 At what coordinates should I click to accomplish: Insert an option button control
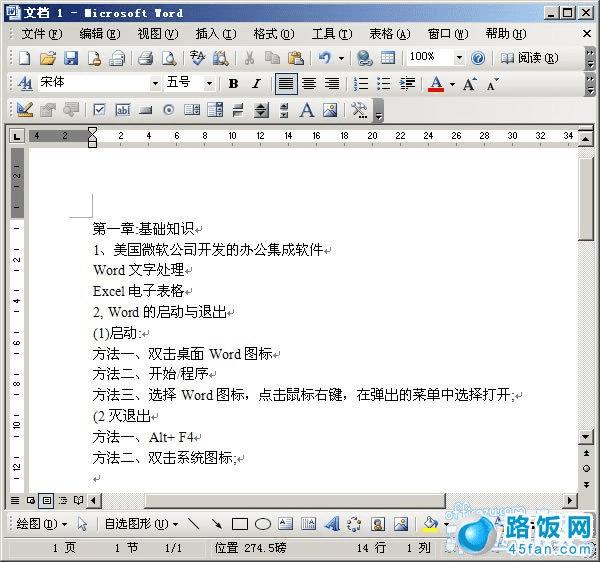click(x=168, y=110)
